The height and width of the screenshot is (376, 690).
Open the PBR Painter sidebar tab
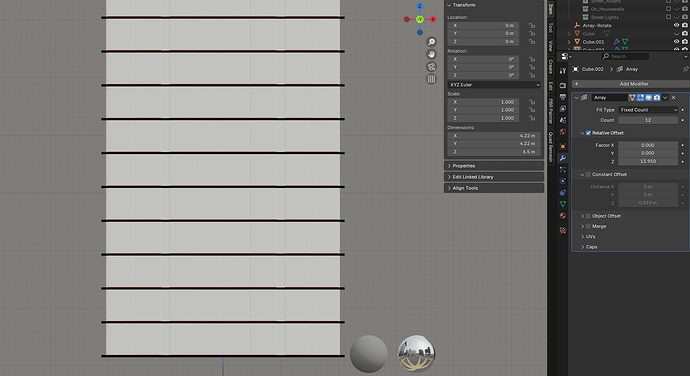click(x=551, y=111)
